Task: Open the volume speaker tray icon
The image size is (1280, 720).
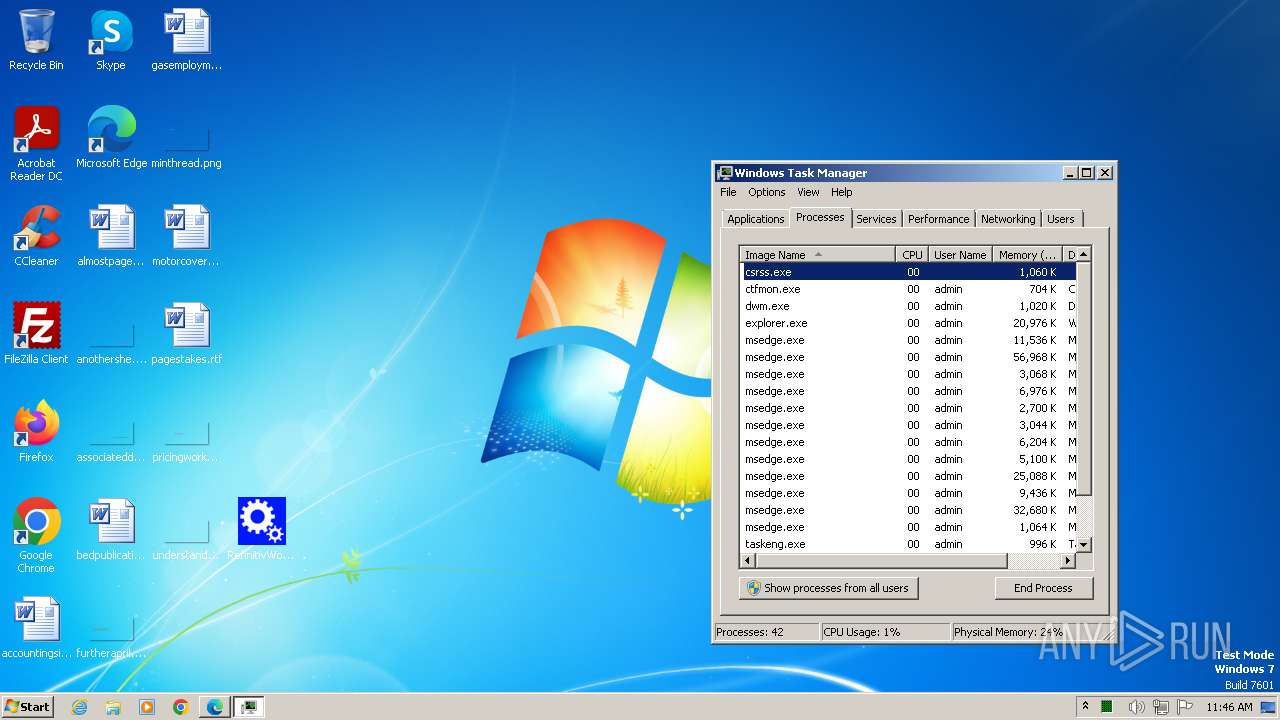Action: [x=1136, y=707]
